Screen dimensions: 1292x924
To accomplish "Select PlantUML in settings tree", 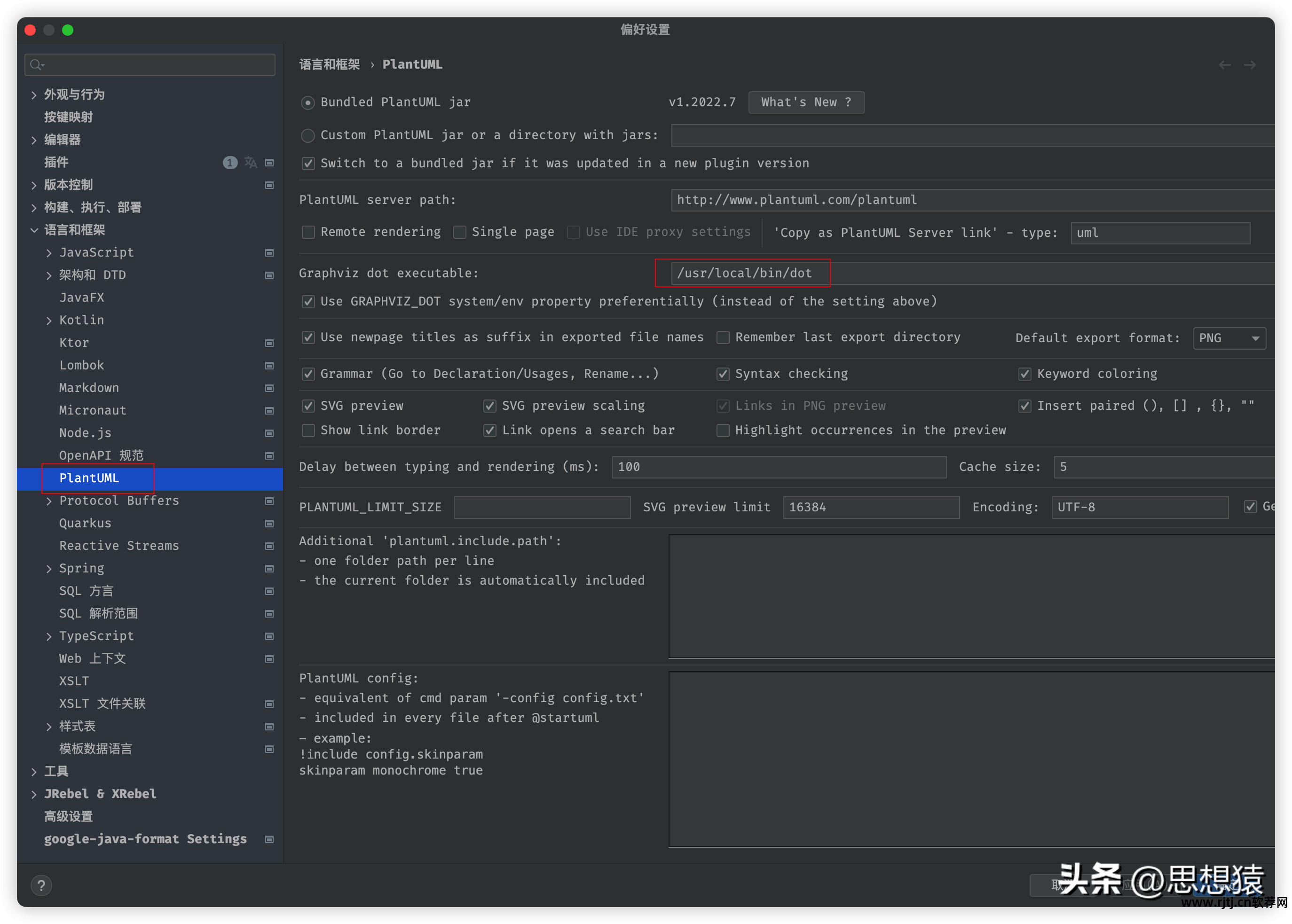I will pyautogui.click(x=150, y=478).
